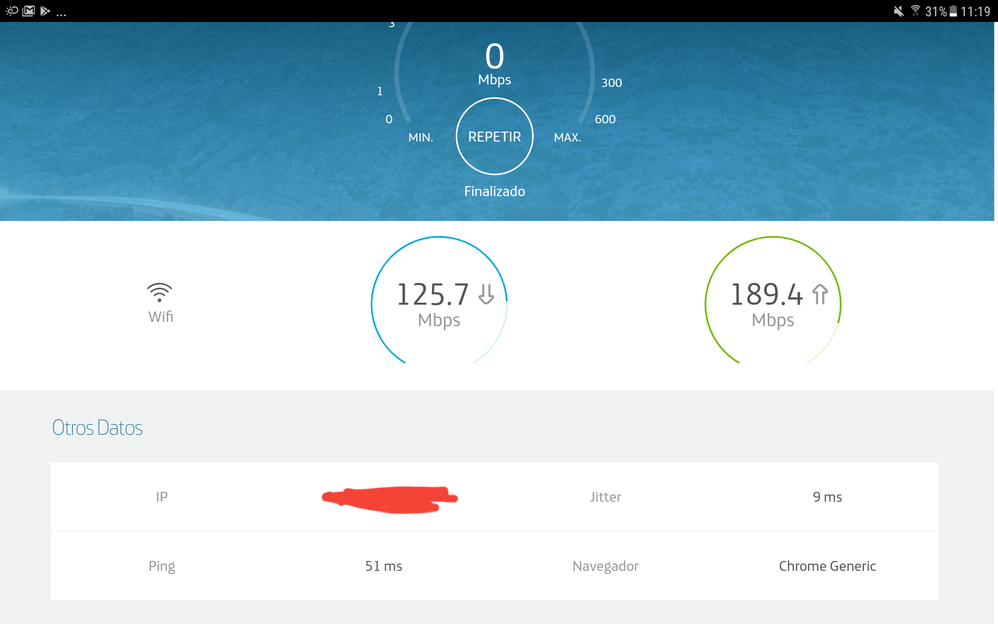Click the upload arrow icon beside 189.4

point(820,294)
